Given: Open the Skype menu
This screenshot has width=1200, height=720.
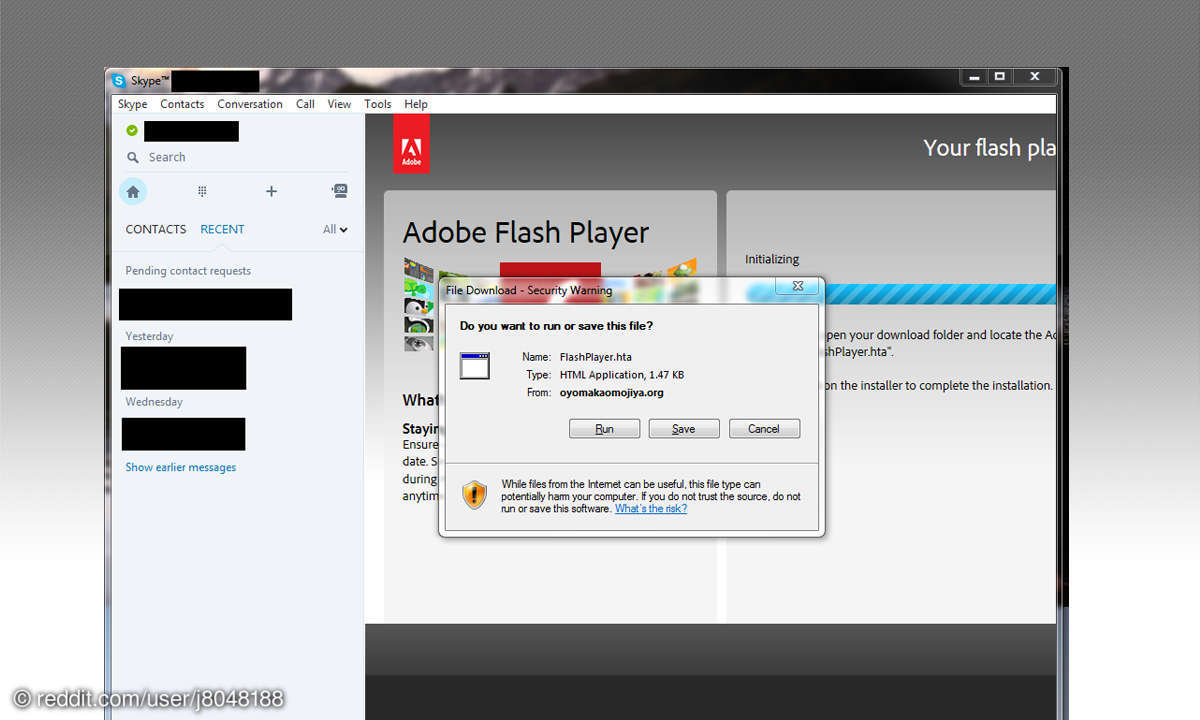Looking at the screenshot, I should (132, 104).
